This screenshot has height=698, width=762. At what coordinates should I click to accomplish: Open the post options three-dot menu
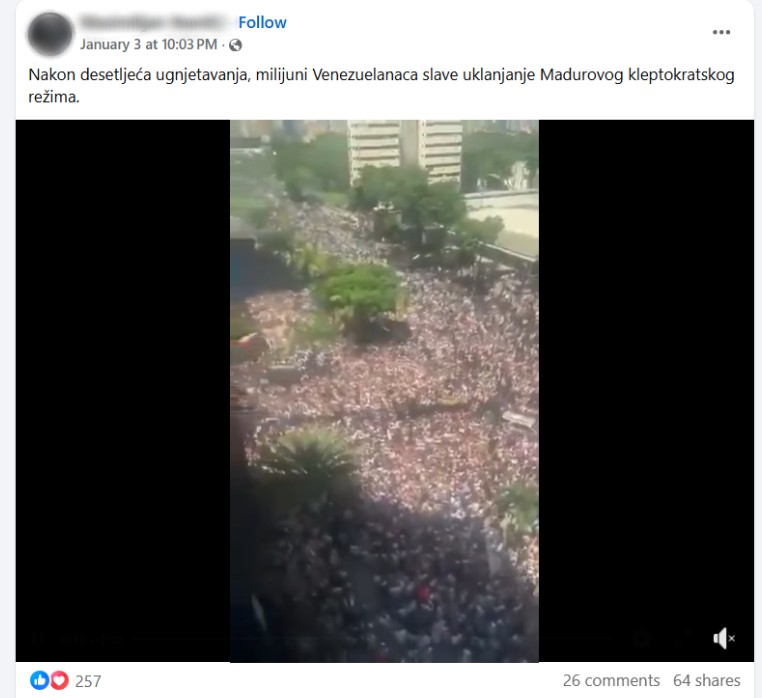coord(721,32)
